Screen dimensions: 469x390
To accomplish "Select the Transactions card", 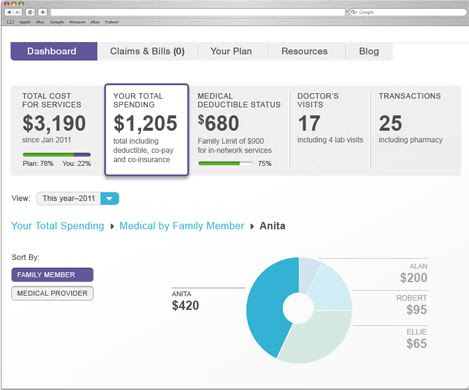I will 415,130.
